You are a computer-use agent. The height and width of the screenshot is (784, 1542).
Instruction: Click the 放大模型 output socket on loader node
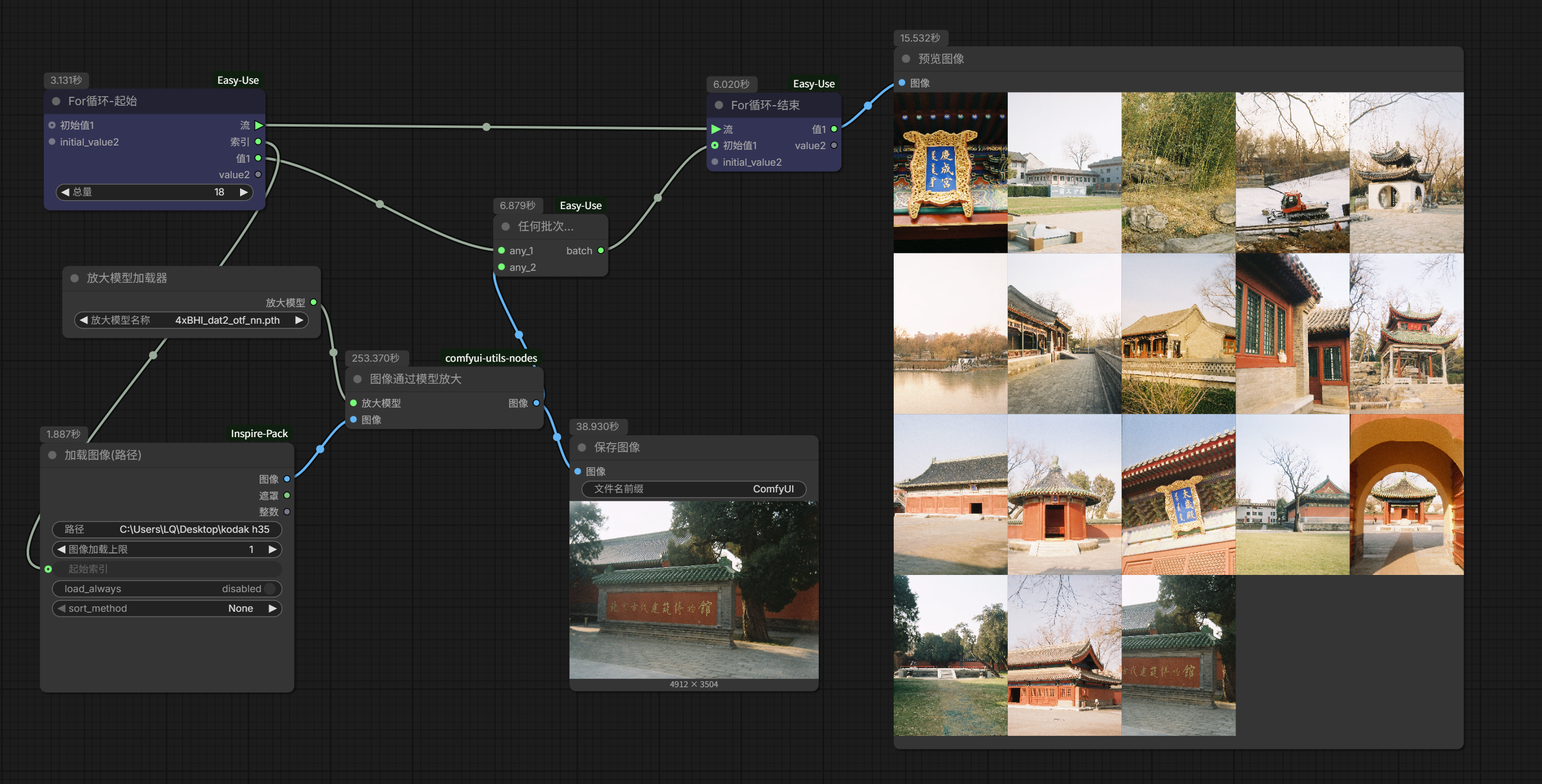coord(314,302)
